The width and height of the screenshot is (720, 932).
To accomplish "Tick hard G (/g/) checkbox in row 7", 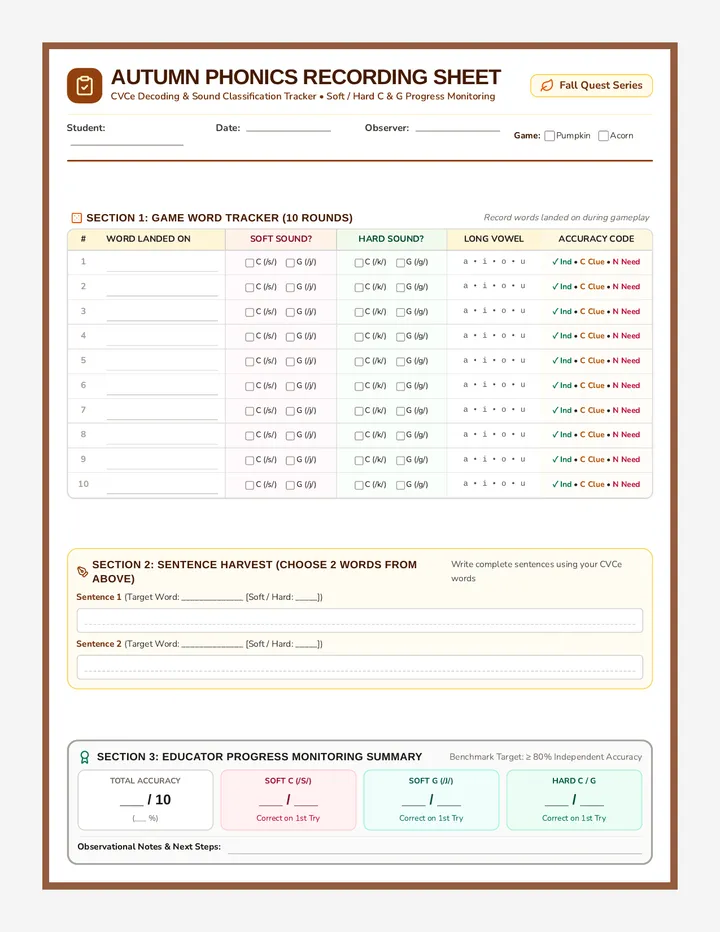I will [x=400, y=411].
